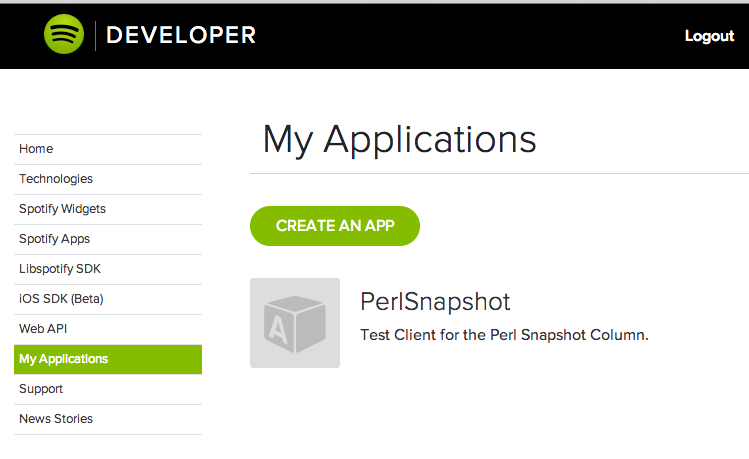Open the Support sidebar link
Viewport: 749px width, 459px height.
(108, 389)
